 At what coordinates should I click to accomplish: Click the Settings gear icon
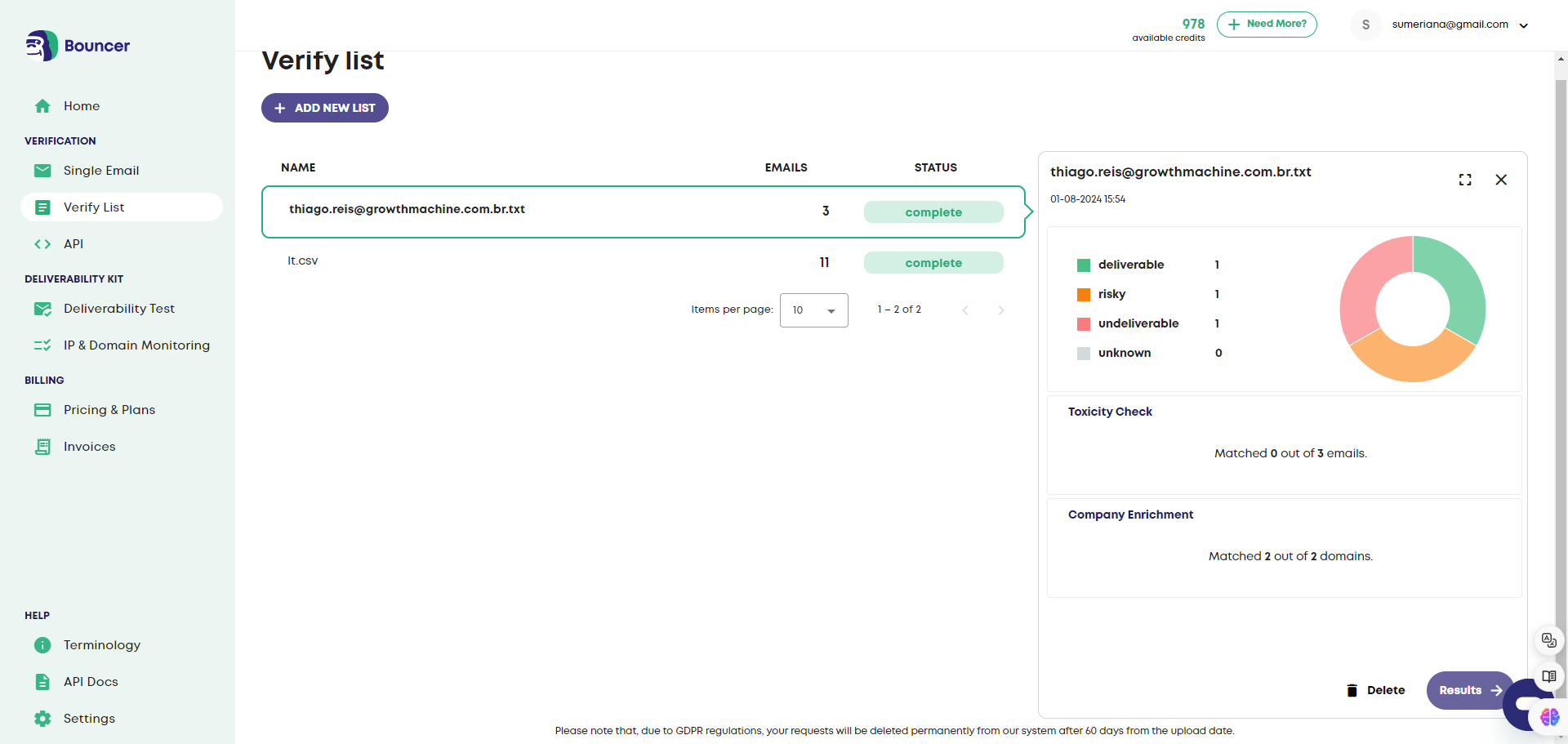coord(42,719)
